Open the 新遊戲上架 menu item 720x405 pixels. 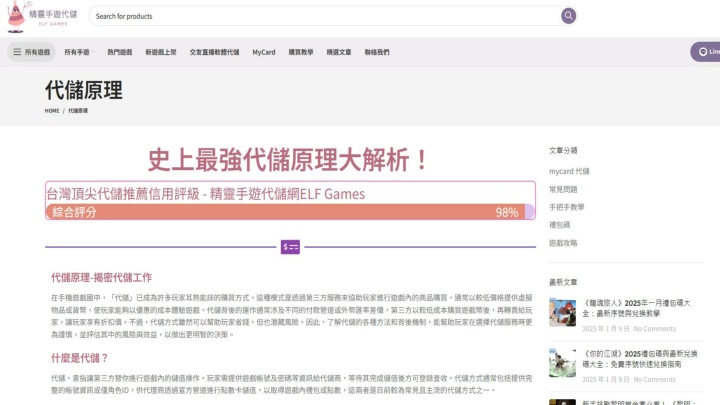[x=161, y=52]
